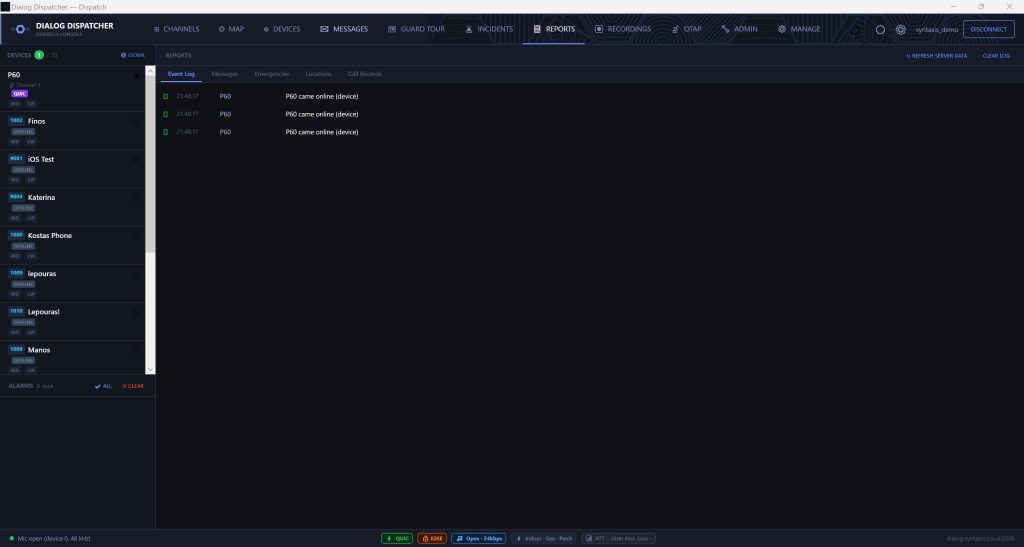The width and height of the screenshot is (1024, 547).
Task: Click the Indoor Geo Patch status indicator
Action: [x=544, y=539]
